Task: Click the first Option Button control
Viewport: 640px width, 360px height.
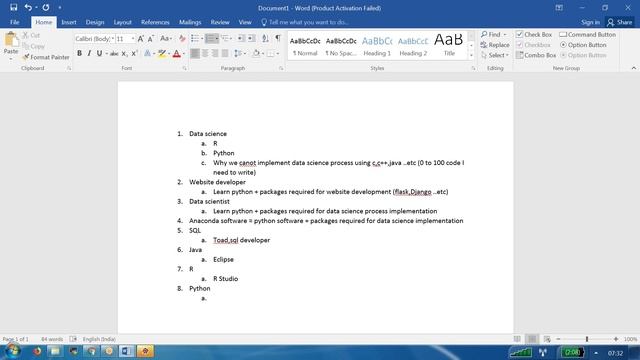Action: coord(583,45)
